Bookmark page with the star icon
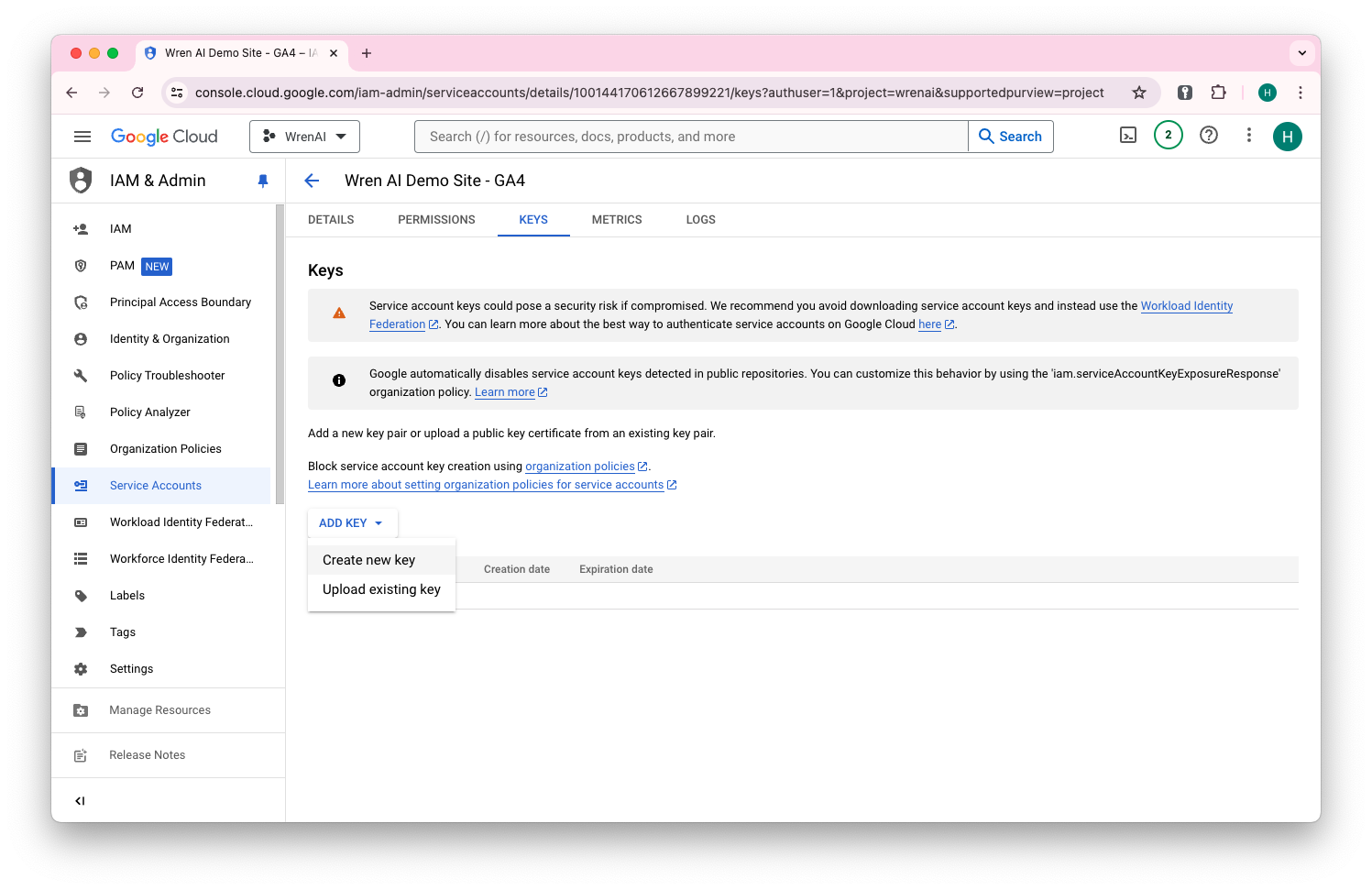 1139,93
